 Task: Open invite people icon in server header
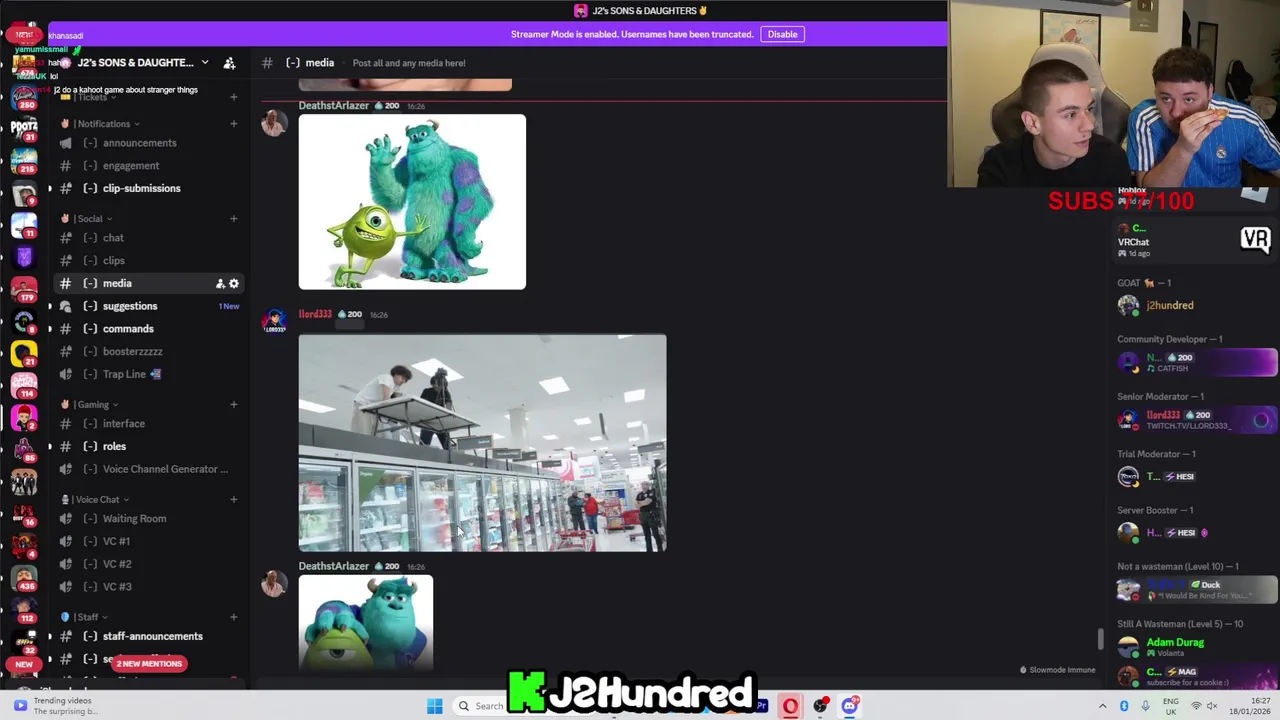tap(229, 63)
